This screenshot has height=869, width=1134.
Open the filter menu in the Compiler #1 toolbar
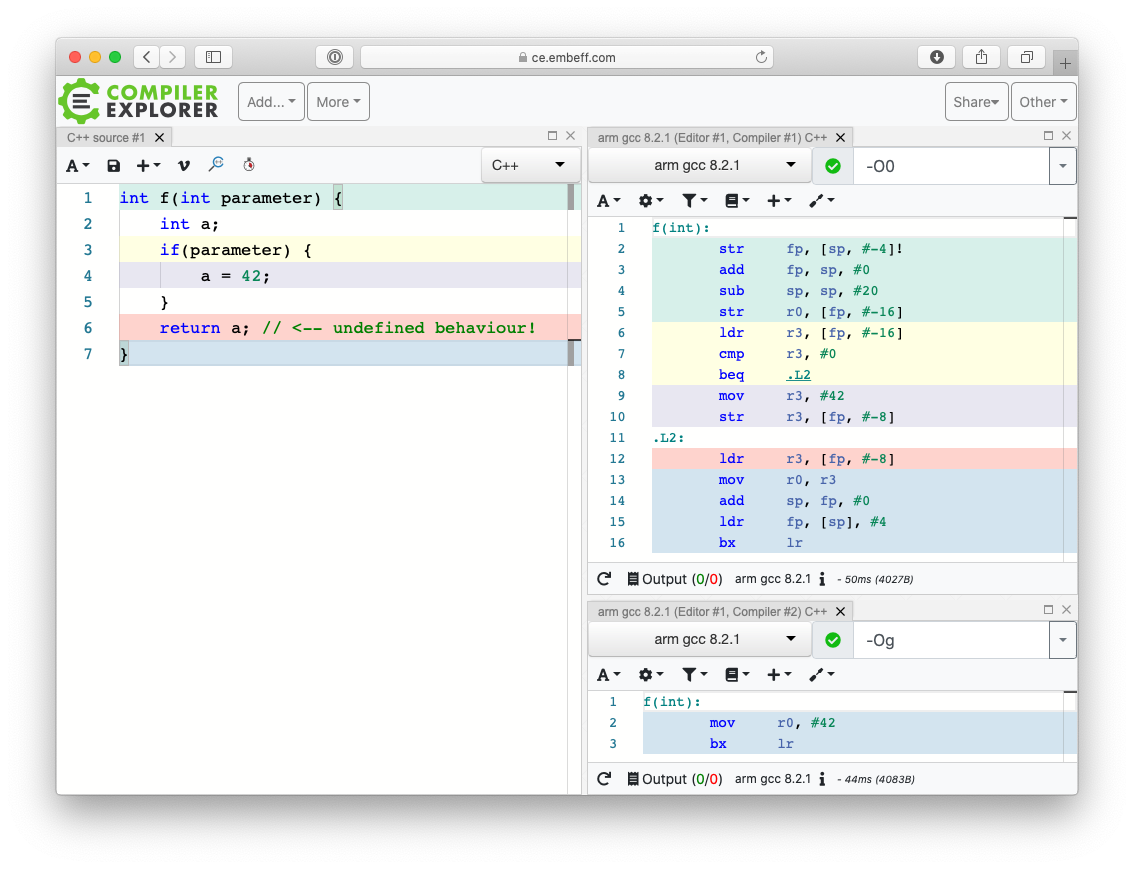click(x=695, y=201)
